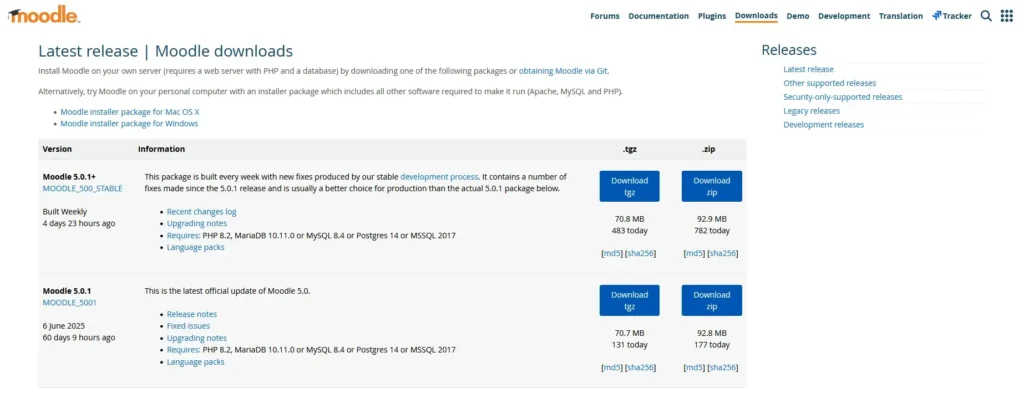Image resolution: width=1024 pixels, height=414 pixels.
Task: Open Security-only-supported releases link
Action: click(x=842, y=97)
